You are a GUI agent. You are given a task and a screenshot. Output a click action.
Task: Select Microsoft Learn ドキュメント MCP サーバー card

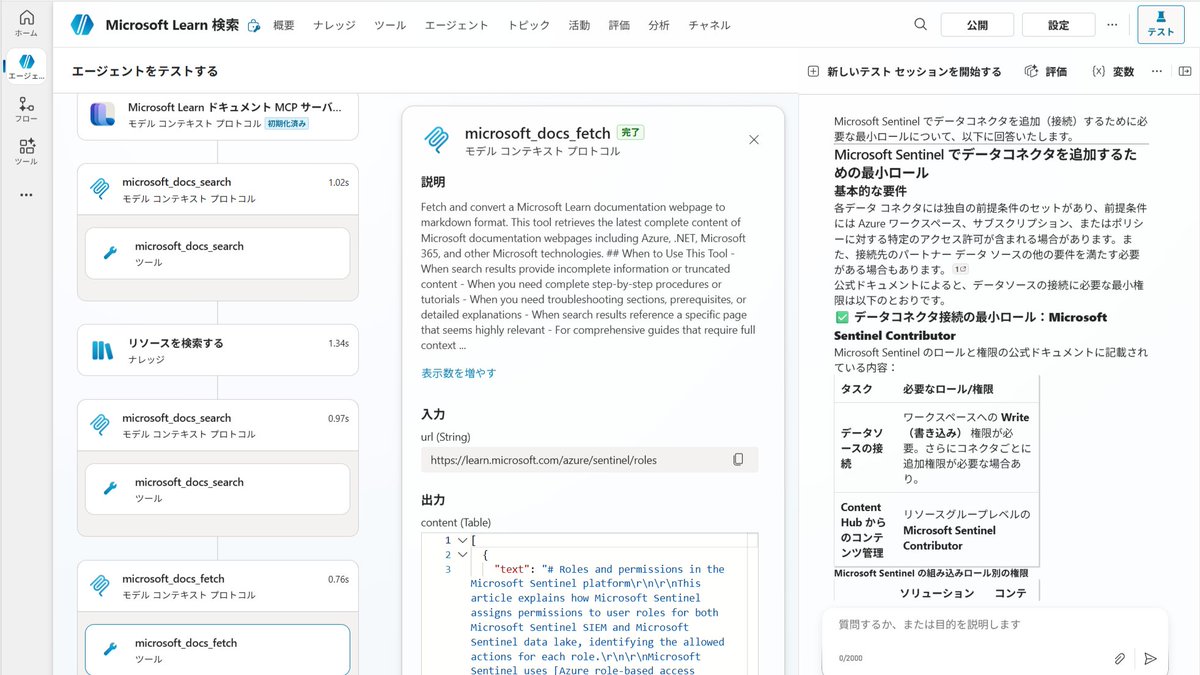(217, 115)
